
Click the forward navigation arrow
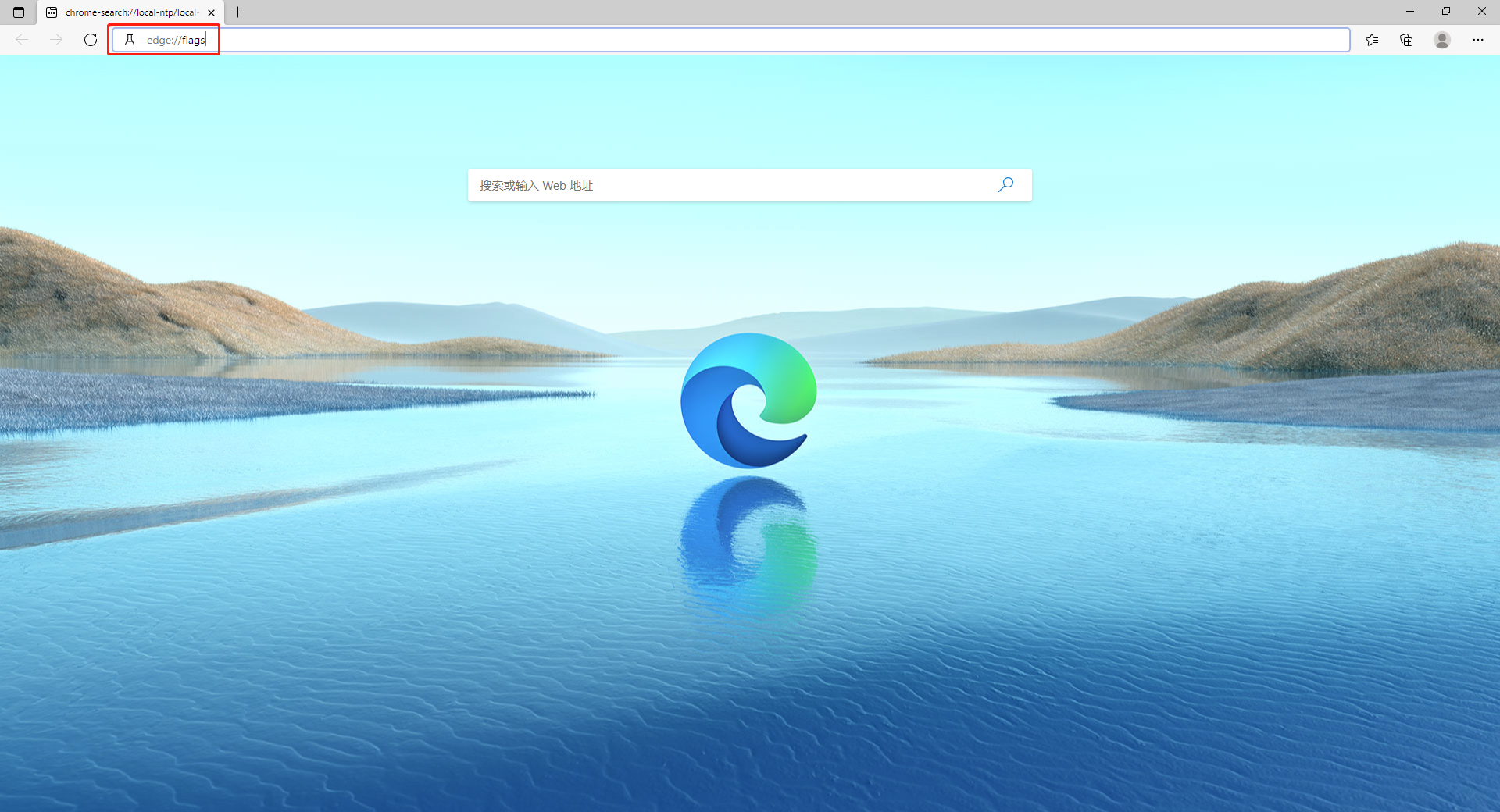click(x=55, y=40)
